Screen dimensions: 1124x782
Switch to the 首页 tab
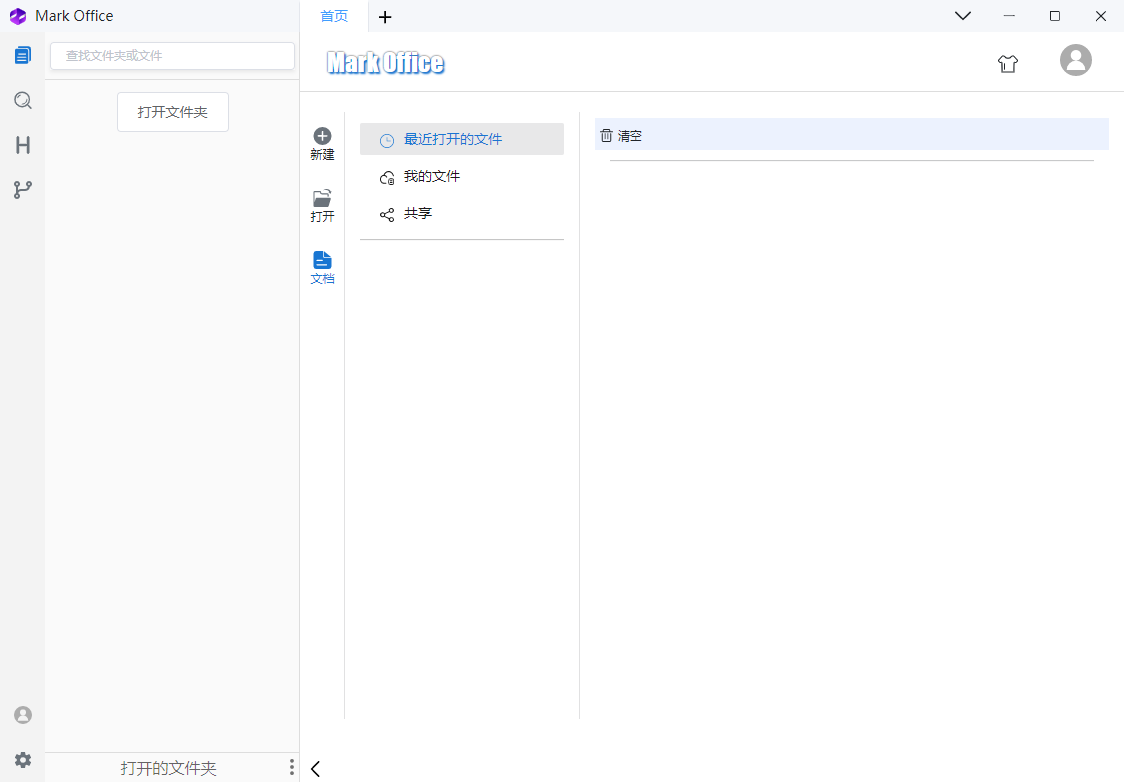[334, 16]
